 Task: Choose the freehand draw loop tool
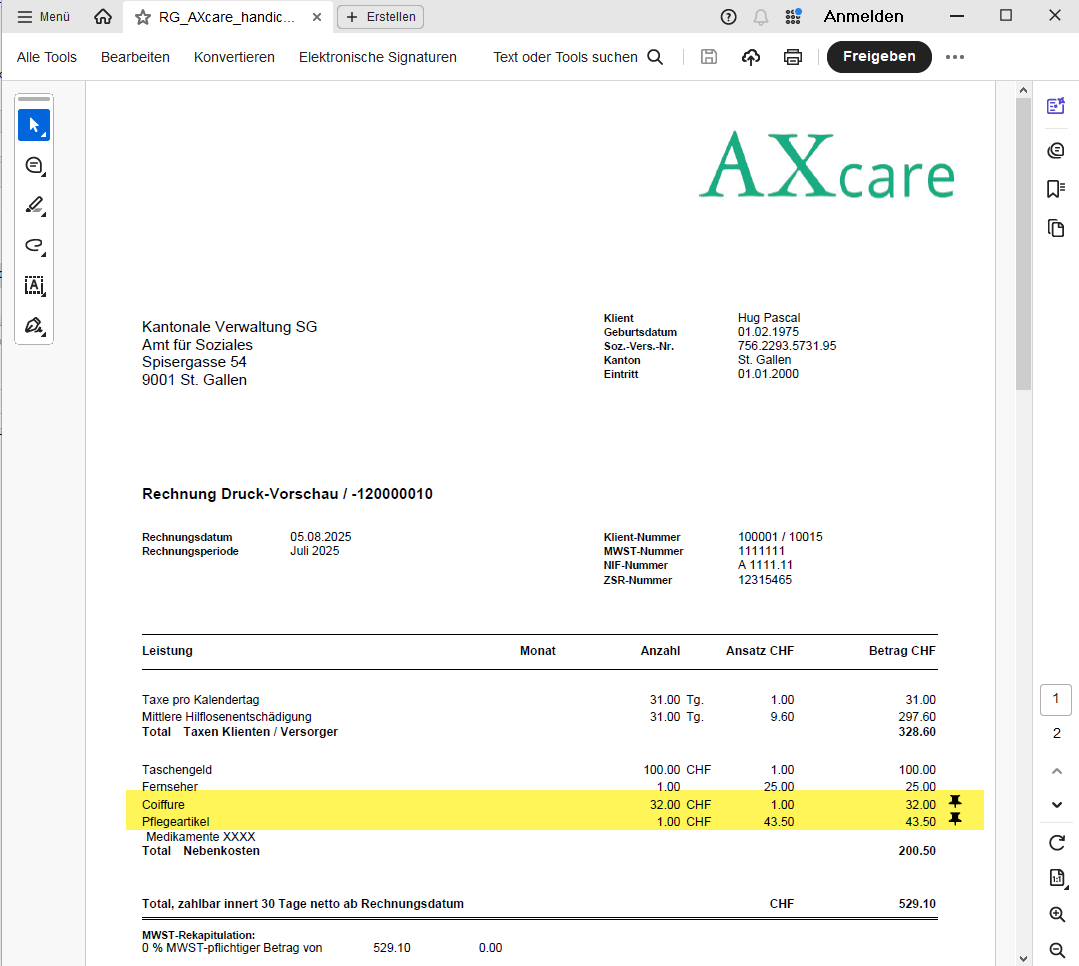tap(34, 246)
